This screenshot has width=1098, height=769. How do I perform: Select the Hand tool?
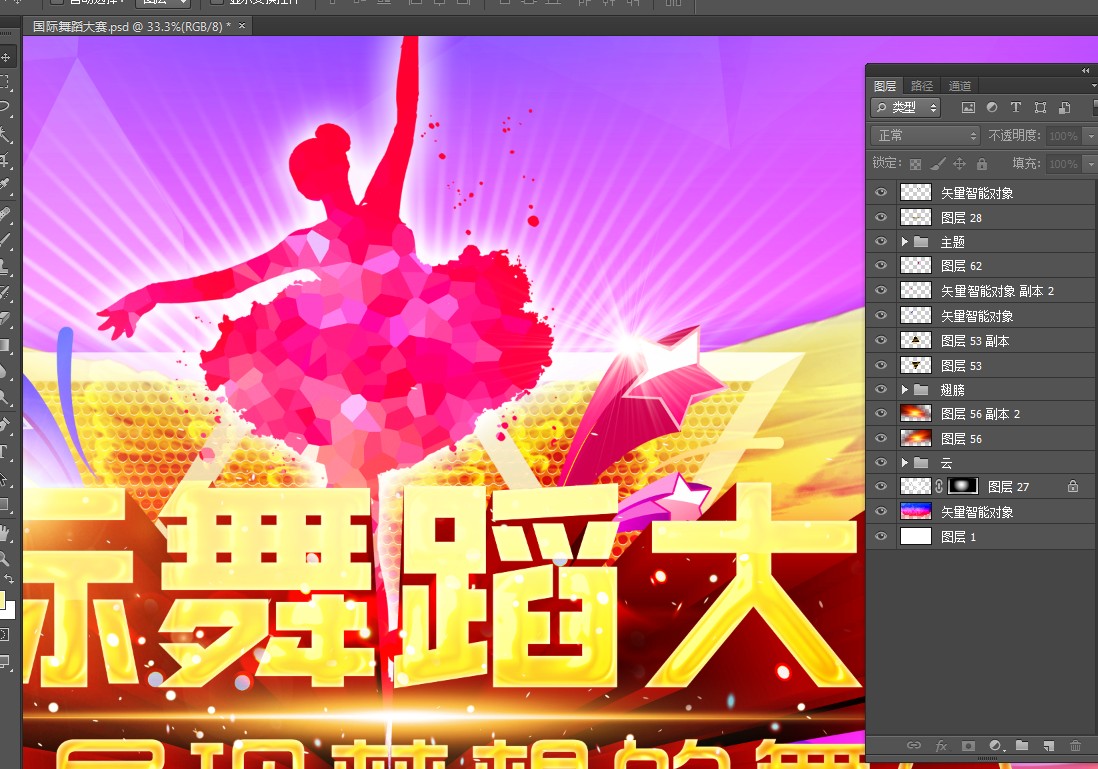(5, 534)
